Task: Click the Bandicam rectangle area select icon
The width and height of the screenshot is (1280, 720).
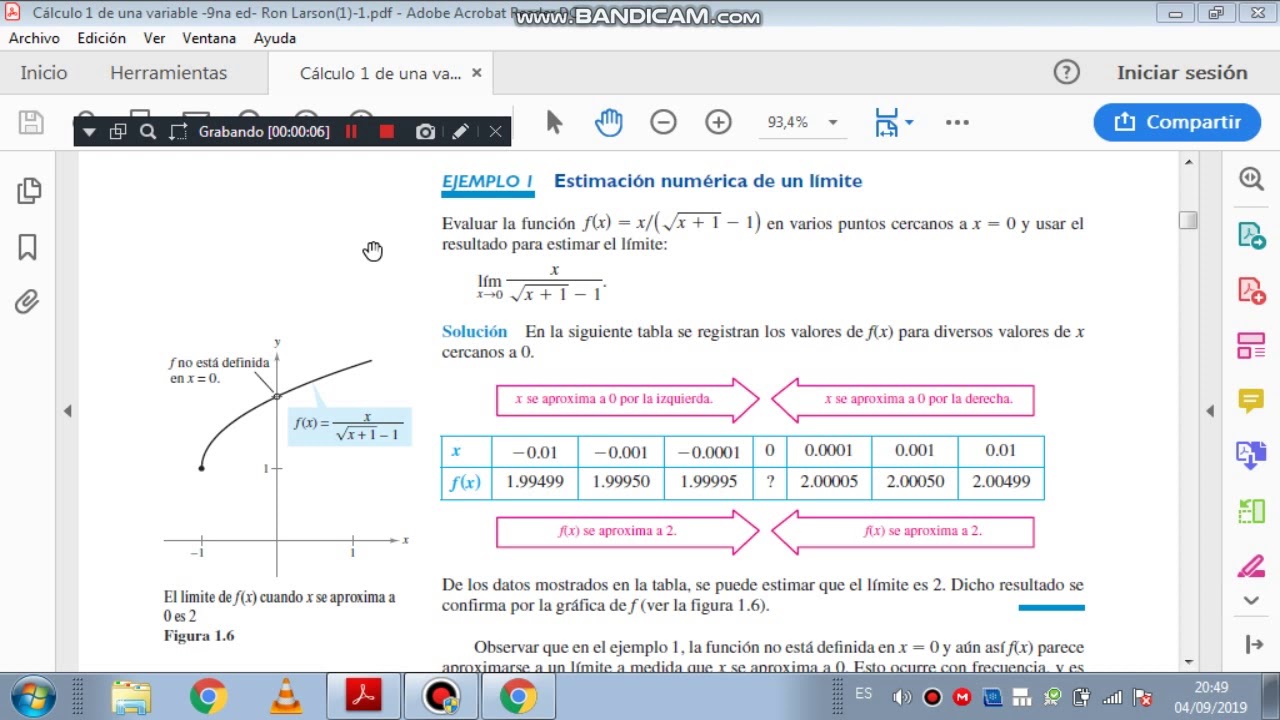Action: 178,131
